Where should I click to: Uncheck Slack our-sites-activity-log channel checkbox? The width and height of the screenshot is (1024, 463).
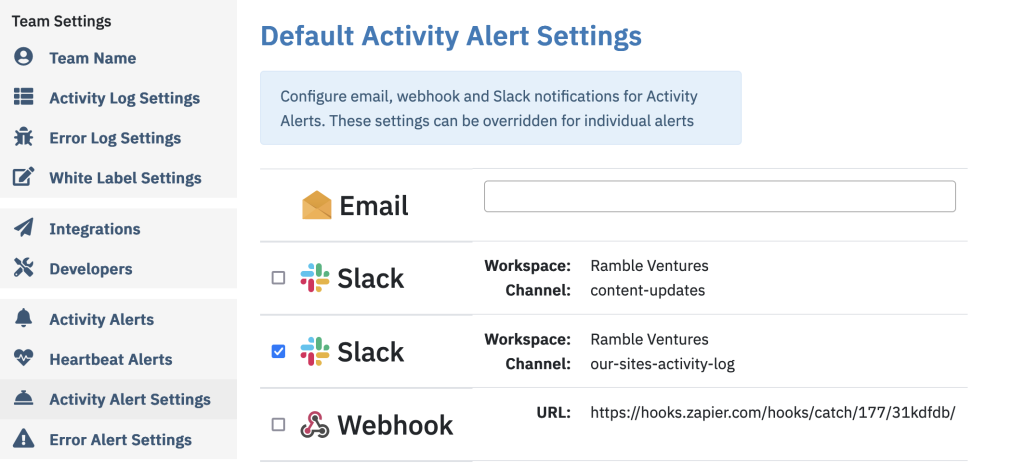[x=278, y=352]
